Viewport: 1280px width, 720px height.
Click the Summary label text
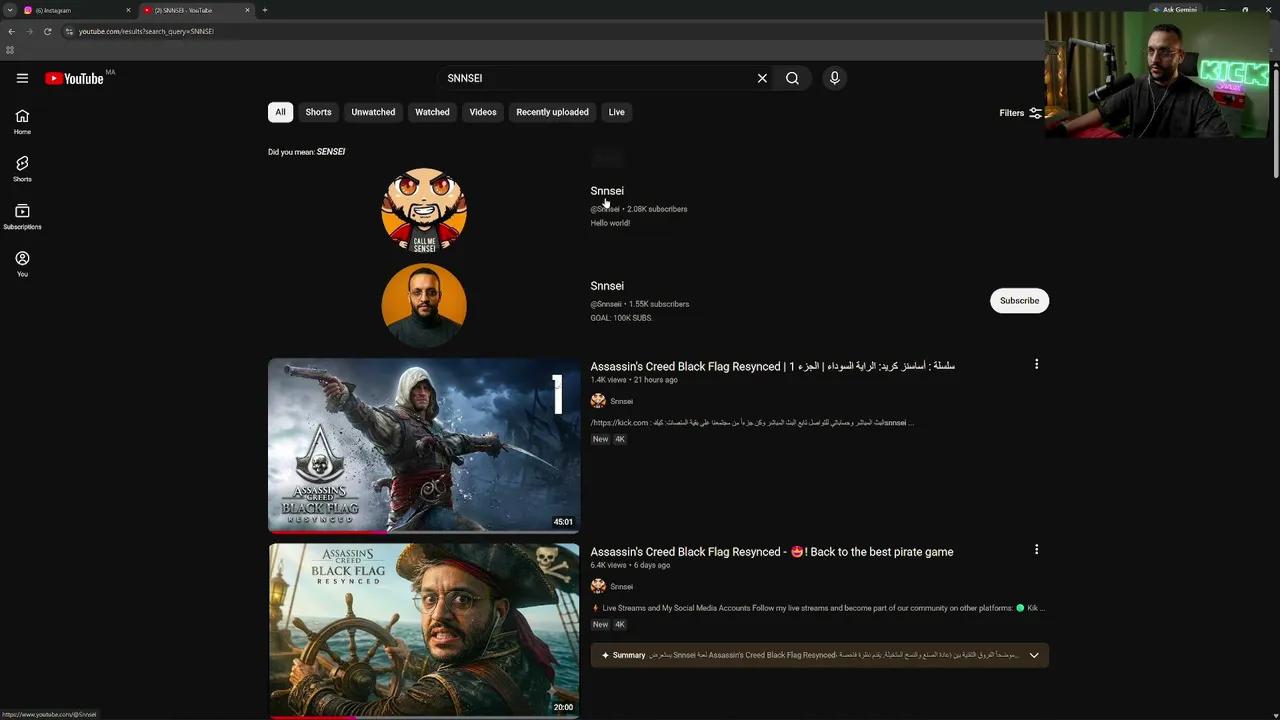coord(629,655)
